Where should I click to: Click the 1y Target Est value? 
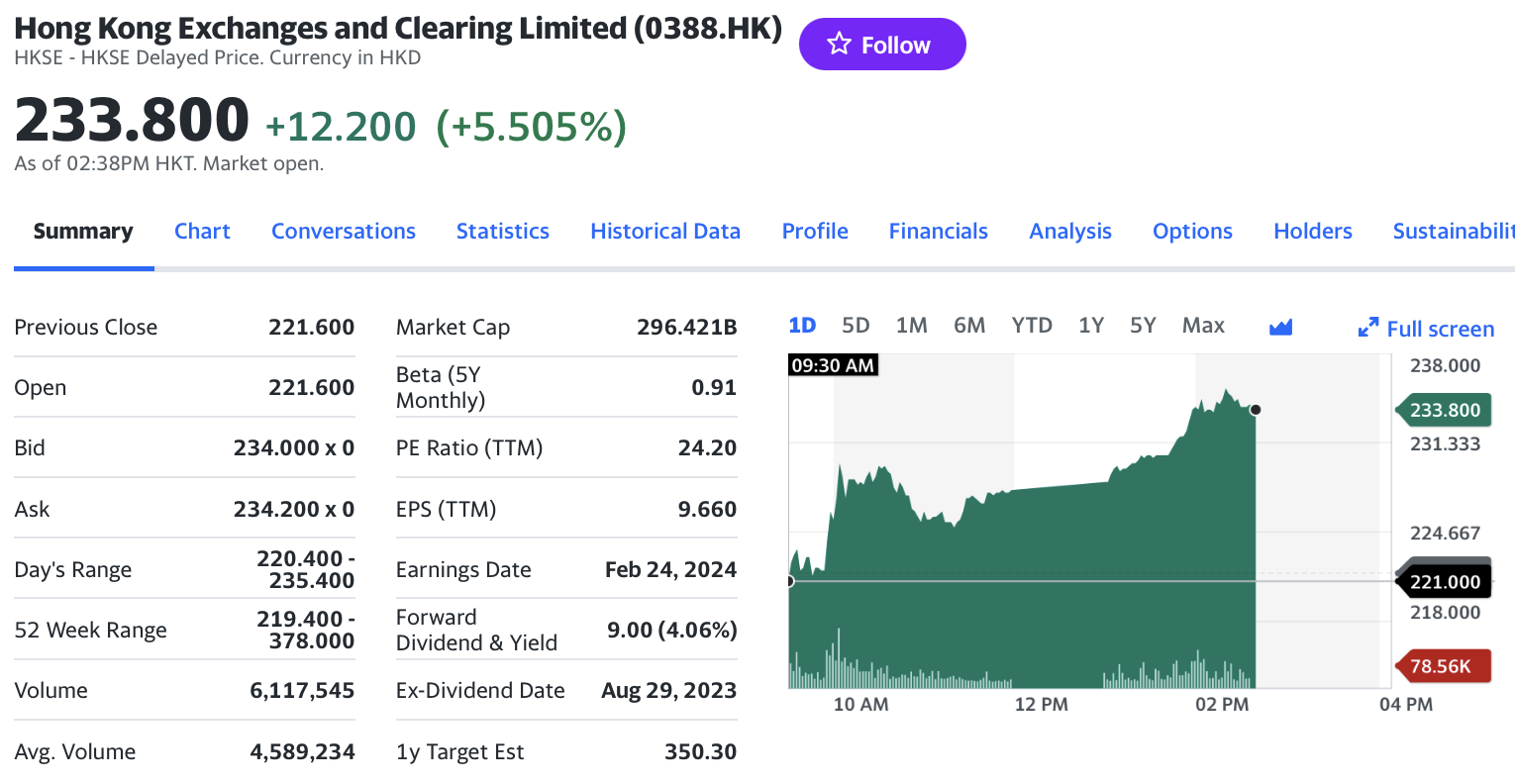pyautogui.click(x=700, y=751)
